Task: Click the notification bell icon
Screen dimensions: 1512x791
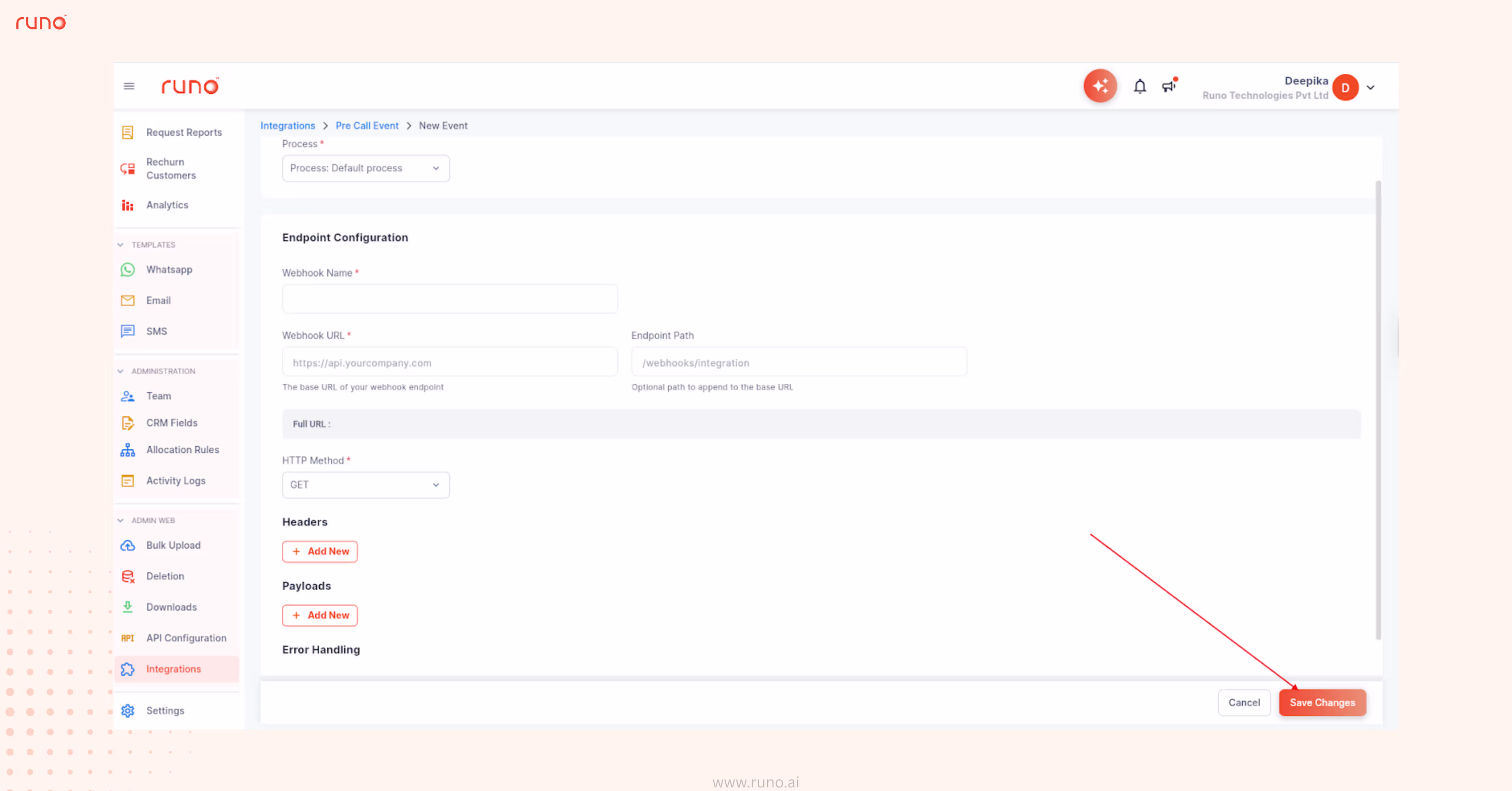Action: pos(1139,86)
